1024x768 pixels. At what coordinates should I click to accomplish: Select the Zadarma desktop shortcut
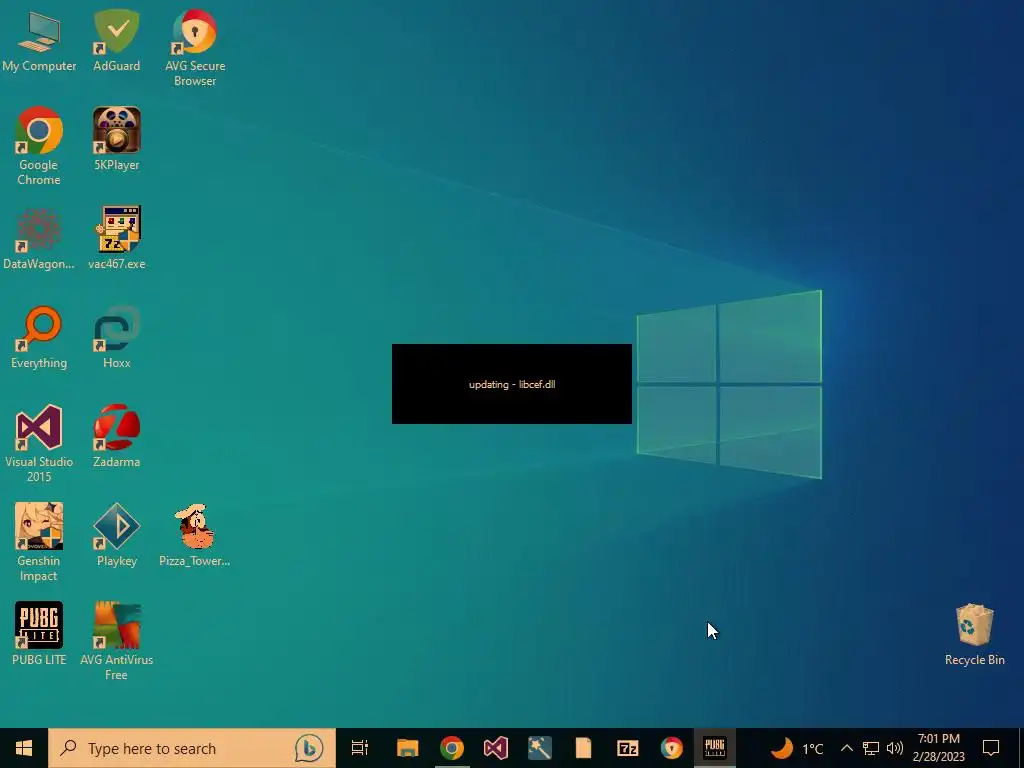pos(116,436)
